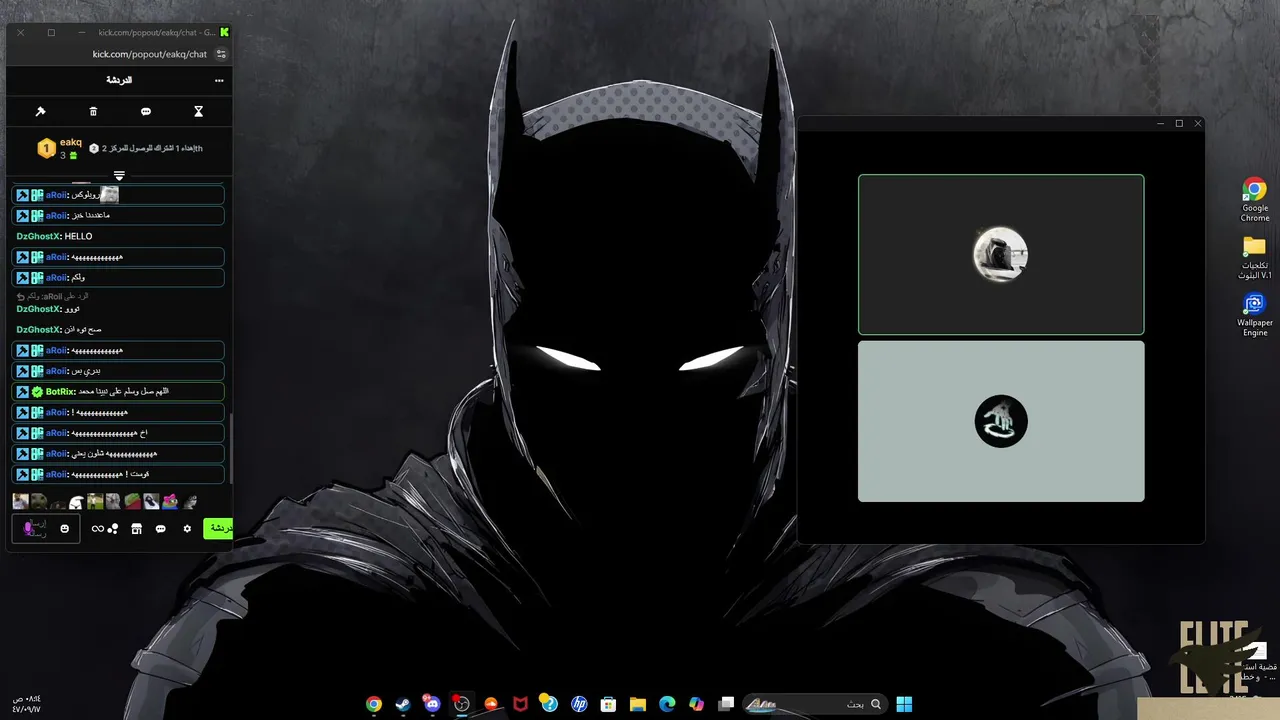Click the site settings icon in address bar
Screen dimensions: 1280x720
coord(221,54)
